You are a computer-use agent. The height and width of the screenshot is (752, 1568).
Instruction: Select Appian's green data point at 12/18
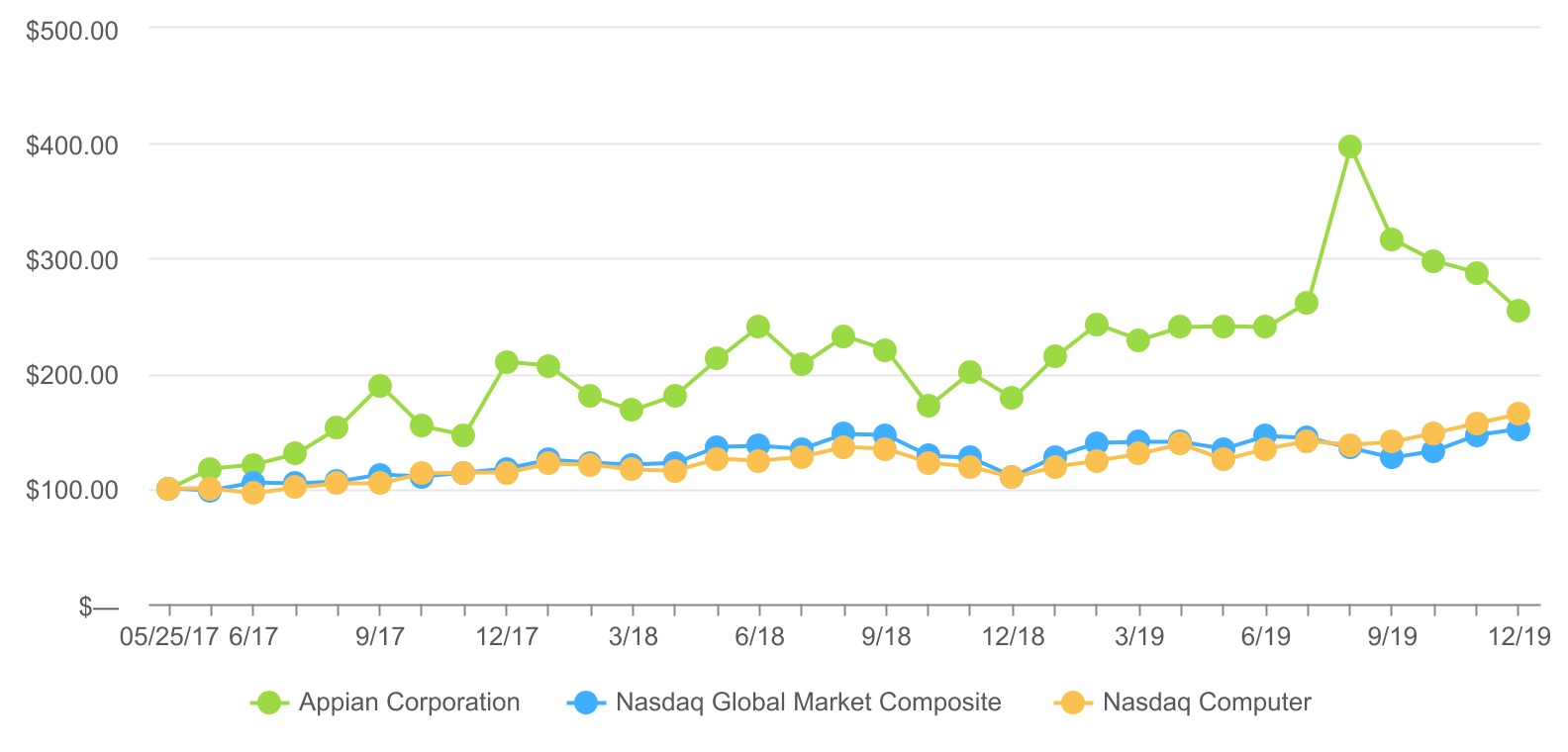pyautogui.click(x=1011, y=398)
